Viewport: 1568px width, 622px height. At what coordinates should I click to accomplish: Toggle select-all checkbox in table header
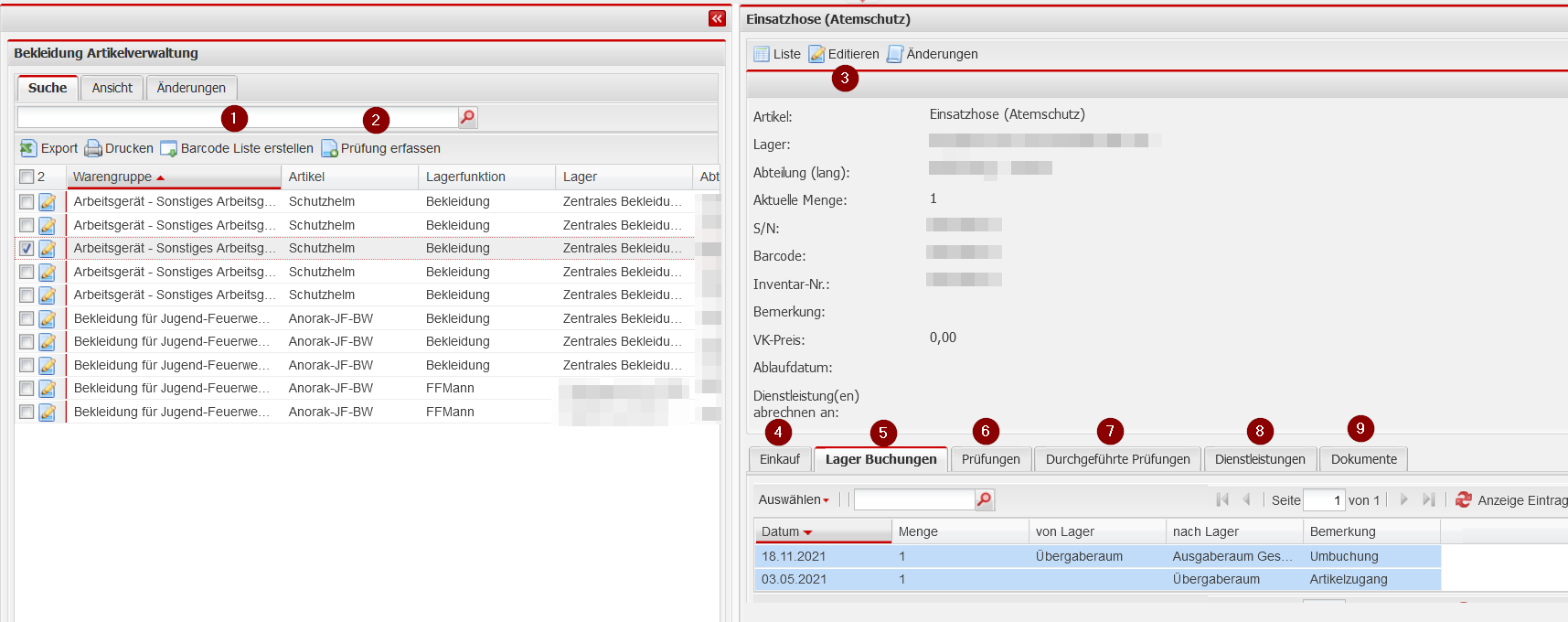(27, 177)
